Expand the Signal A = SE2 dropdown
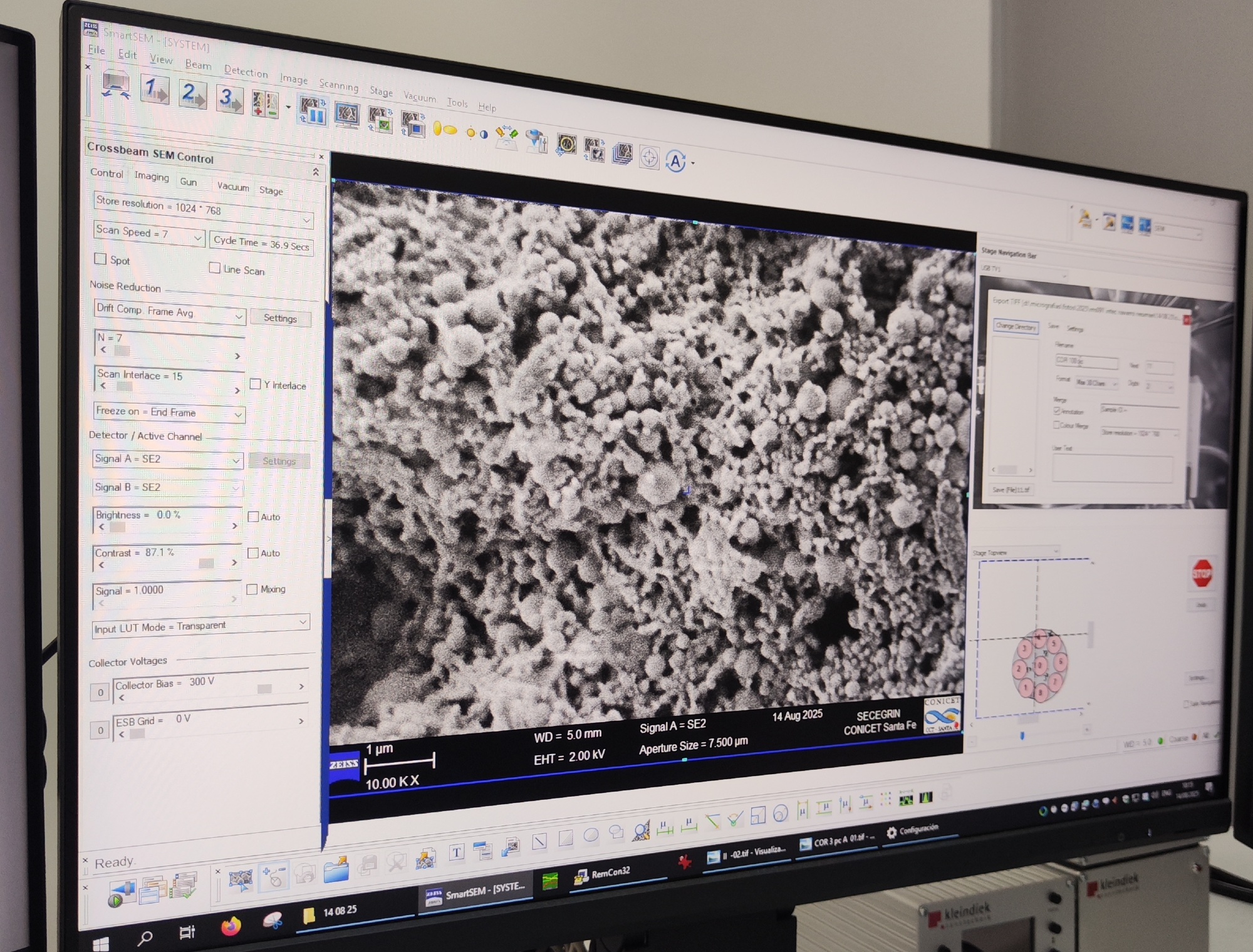The image size is (1253, 952). click(x=236, y=460)
